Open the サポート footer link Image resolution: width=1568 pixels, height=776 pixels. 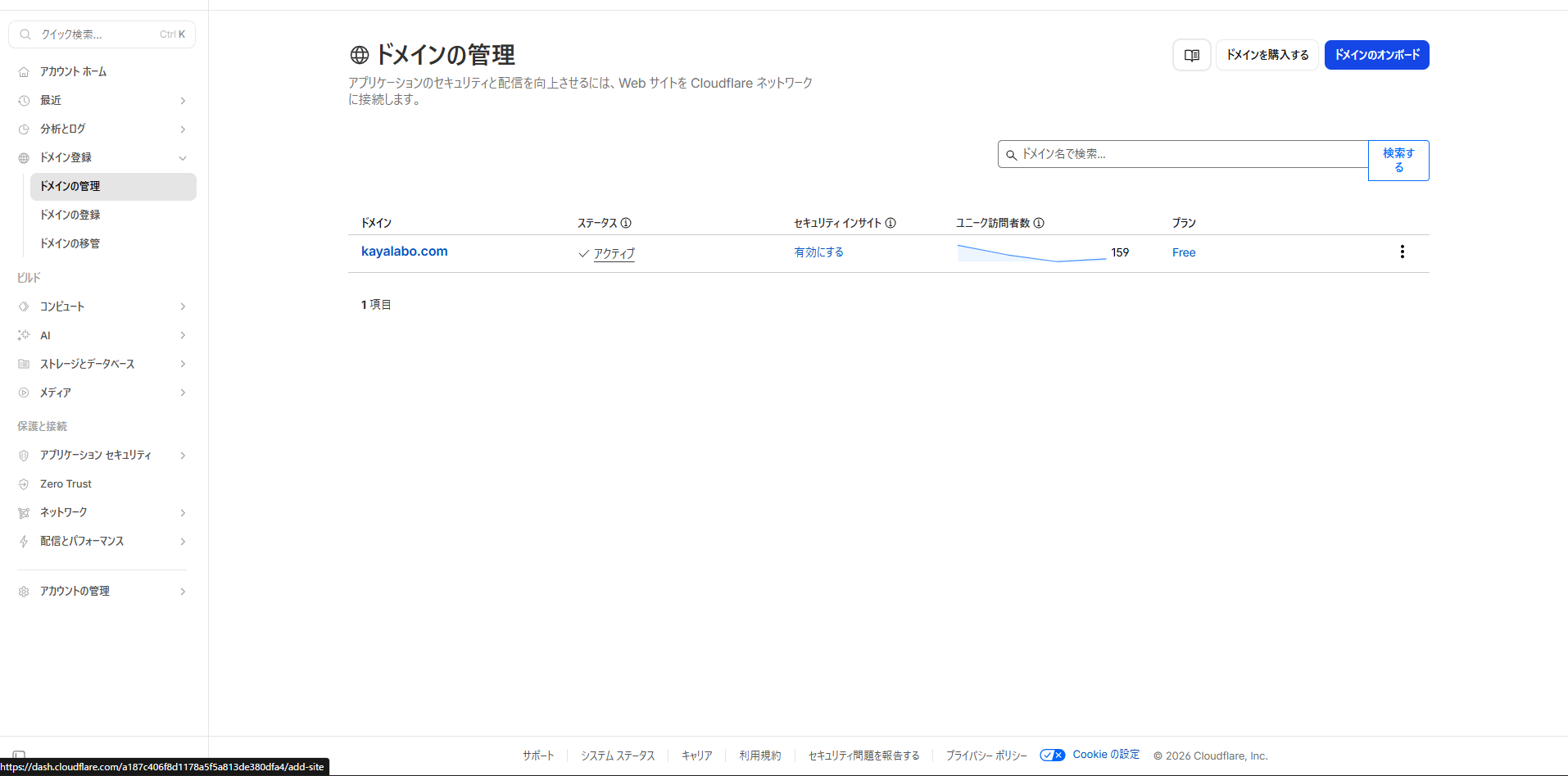(538, 756)
